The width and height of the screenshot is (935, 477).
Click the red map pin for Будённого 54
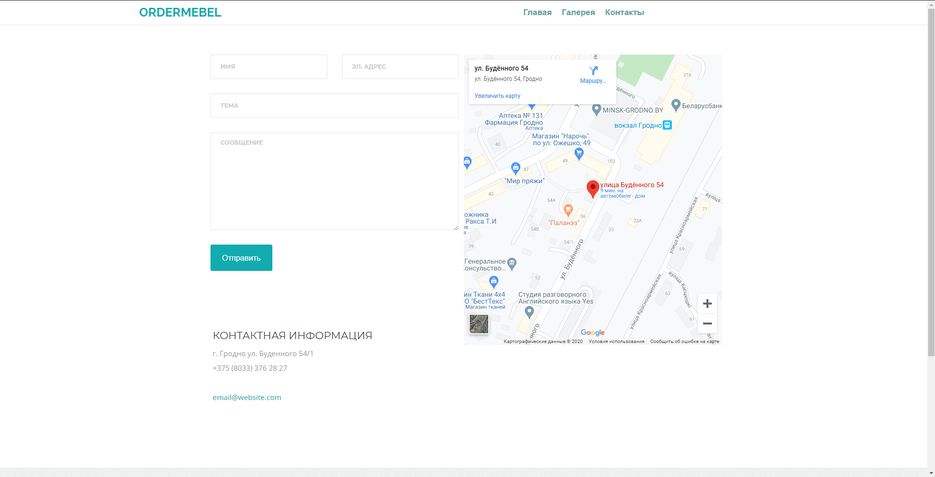592,189
